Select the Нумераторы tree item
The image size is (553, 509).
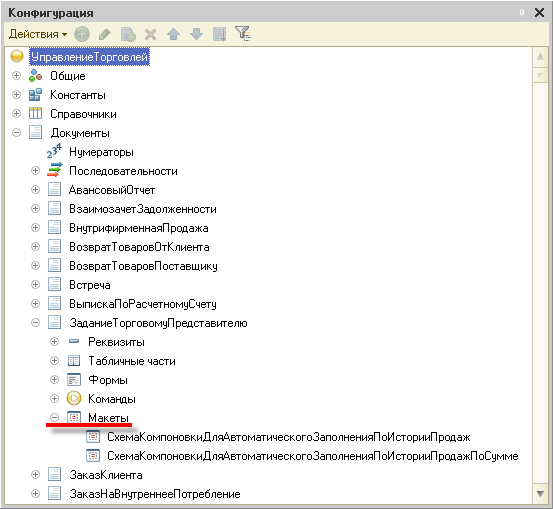102,152
